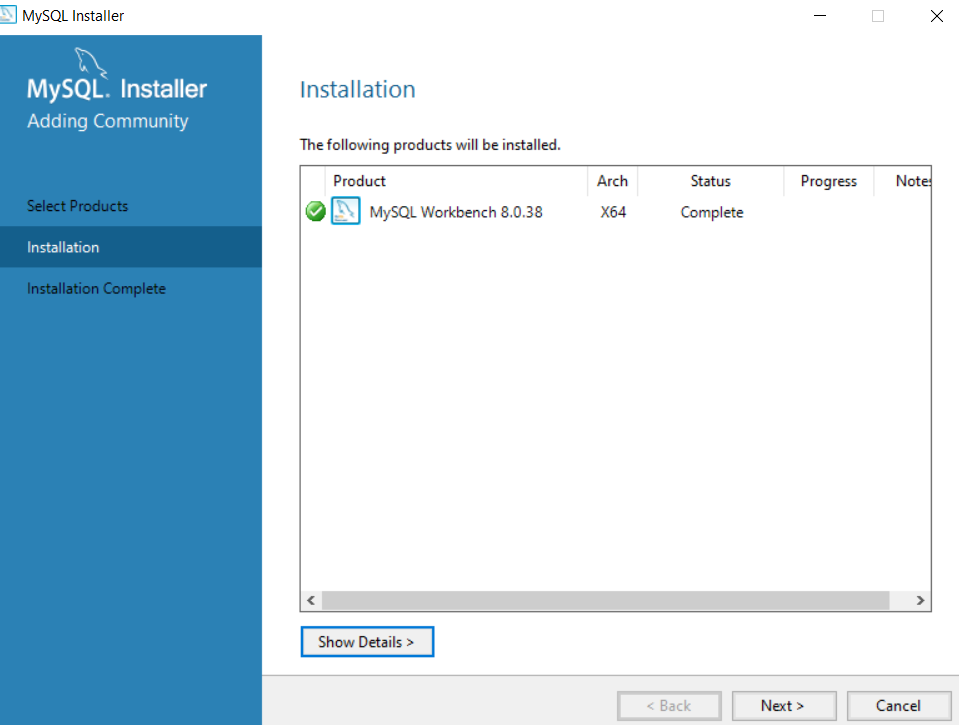Go to Installation Complete step
Viewport: 959px width, 725px height.
click(x=131, y=288)
